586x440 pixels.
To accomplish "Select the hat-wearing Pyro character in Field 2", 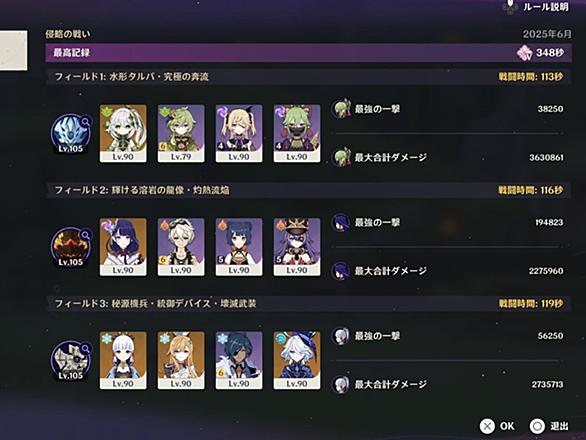I will tap(297, 247).
